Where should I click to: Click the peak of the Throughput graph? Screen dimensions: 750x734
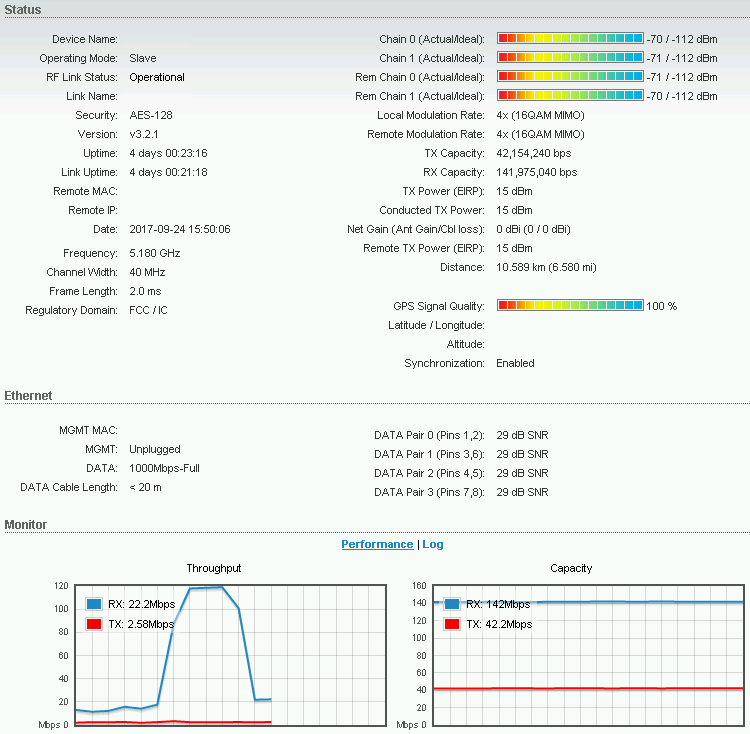(x=206, y=588)
